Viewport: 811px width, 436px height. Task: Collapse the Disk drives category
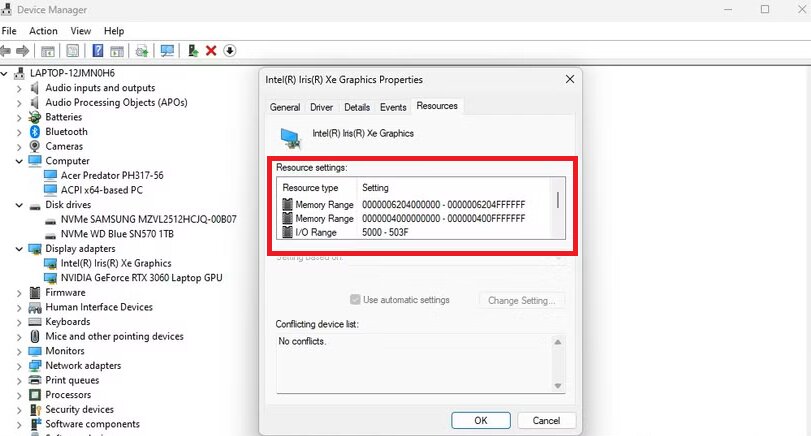(19, 205)
